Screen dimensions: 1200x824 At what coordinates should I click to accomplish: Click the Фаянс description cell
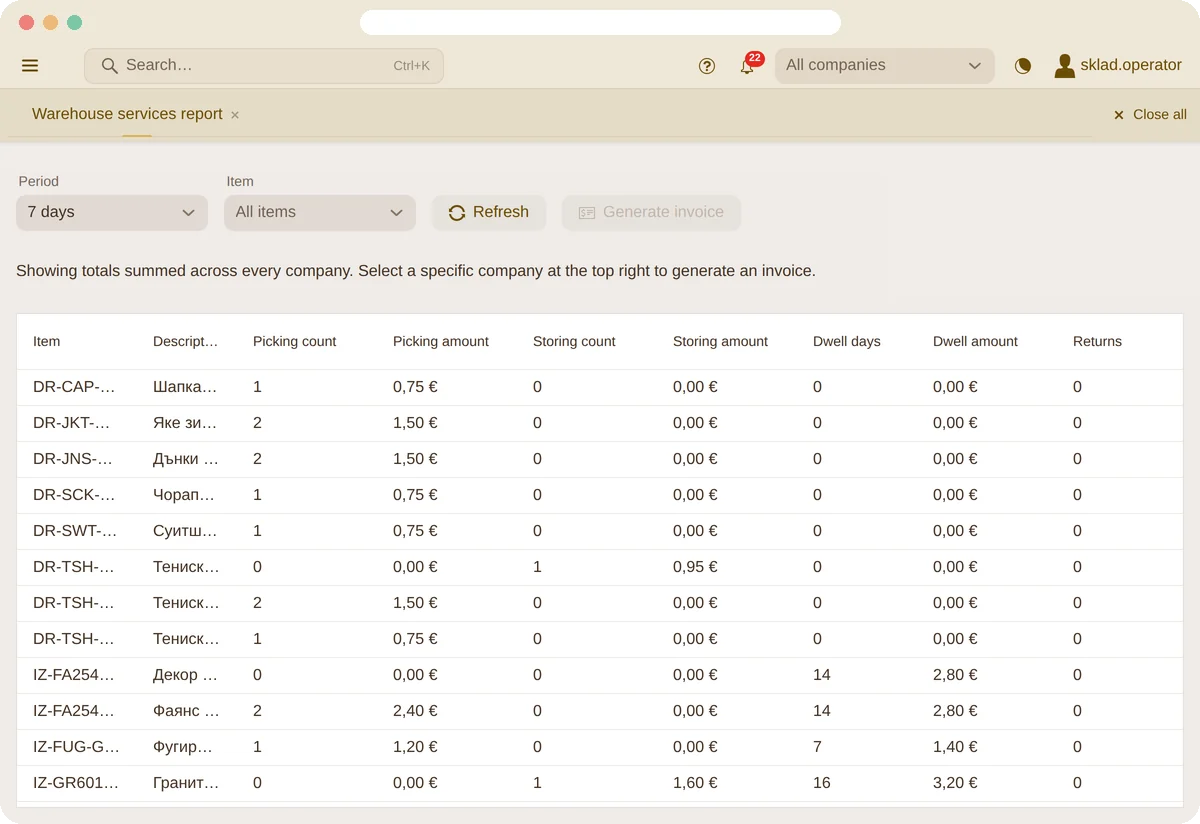click(186, 711)
